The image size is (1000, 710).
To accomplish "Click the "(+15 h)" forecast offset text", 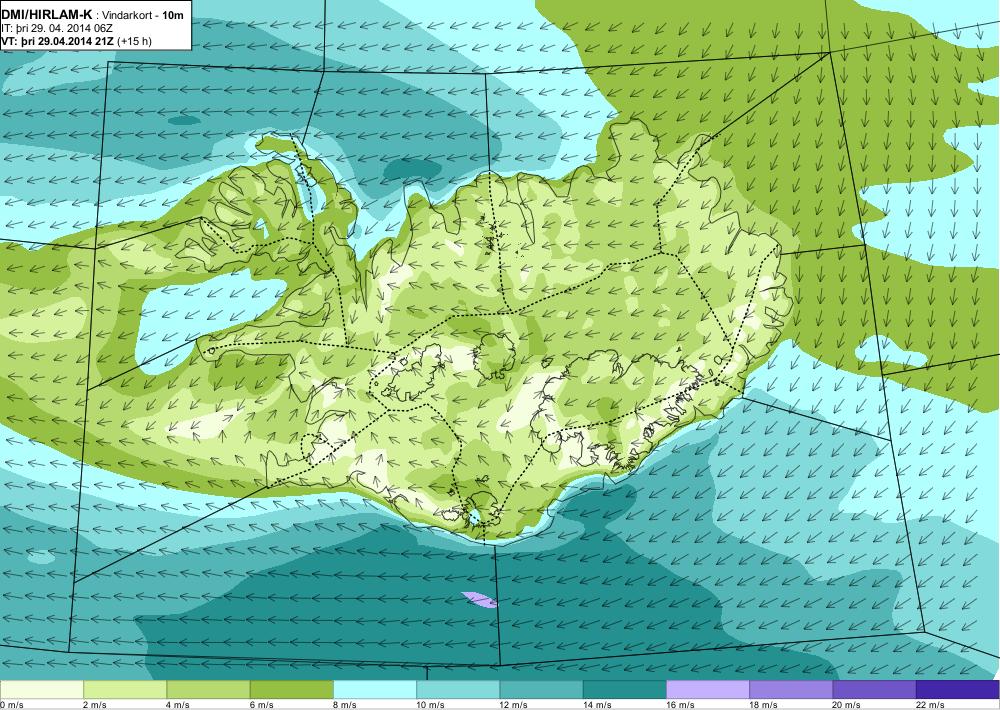I will pos(135,41).
